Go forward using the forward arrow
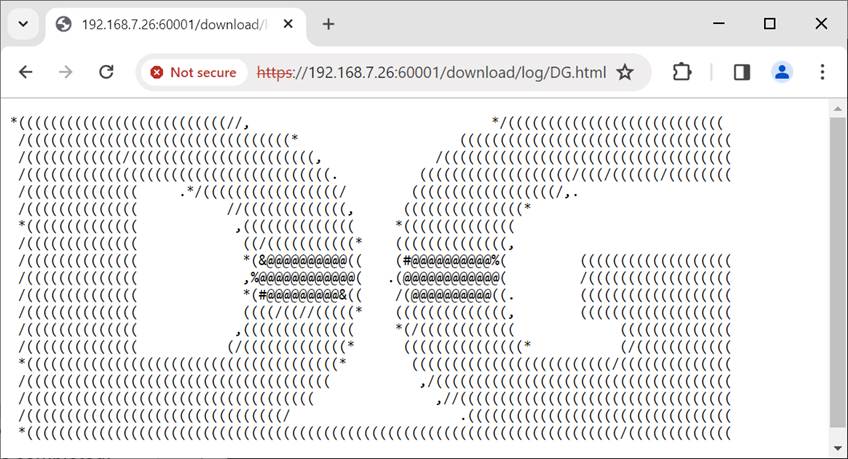This screenshot has height=459, width=848. click(65, 72)
